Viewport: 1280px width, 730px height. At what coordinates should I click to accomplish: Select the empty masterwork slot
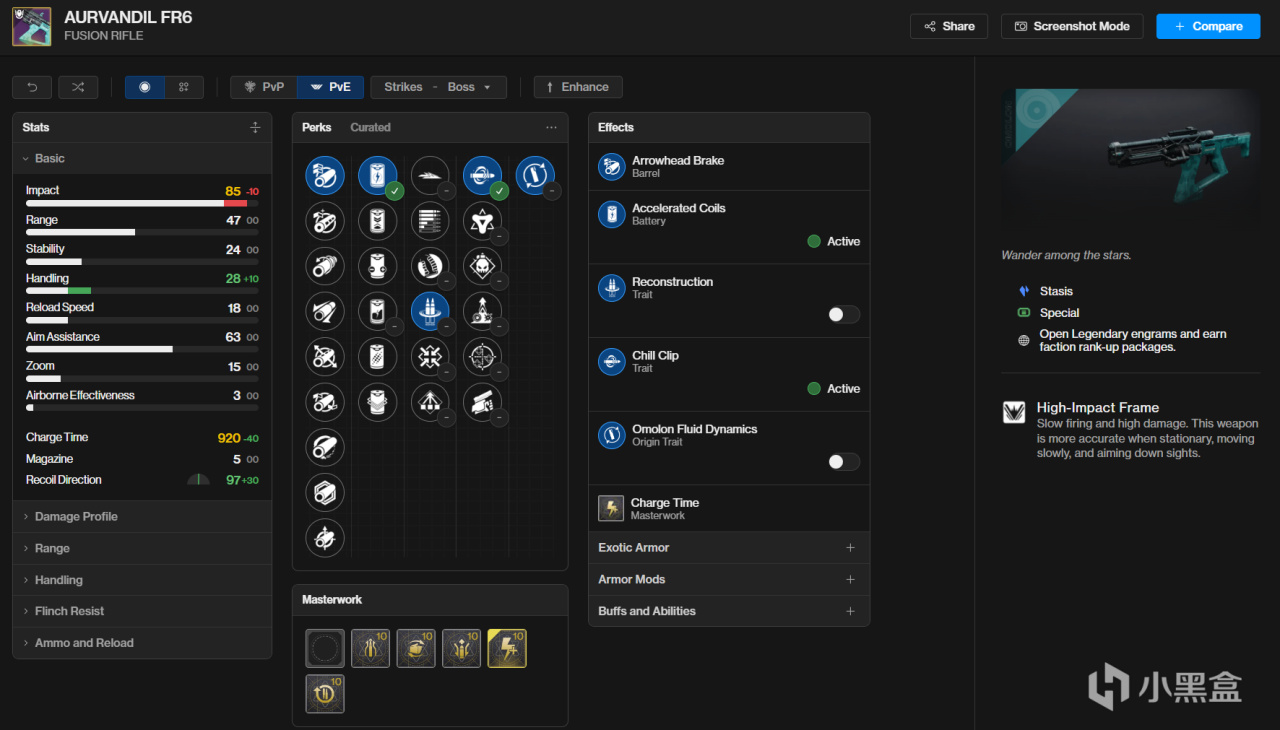pyautogui.click(x=325, y=648)
